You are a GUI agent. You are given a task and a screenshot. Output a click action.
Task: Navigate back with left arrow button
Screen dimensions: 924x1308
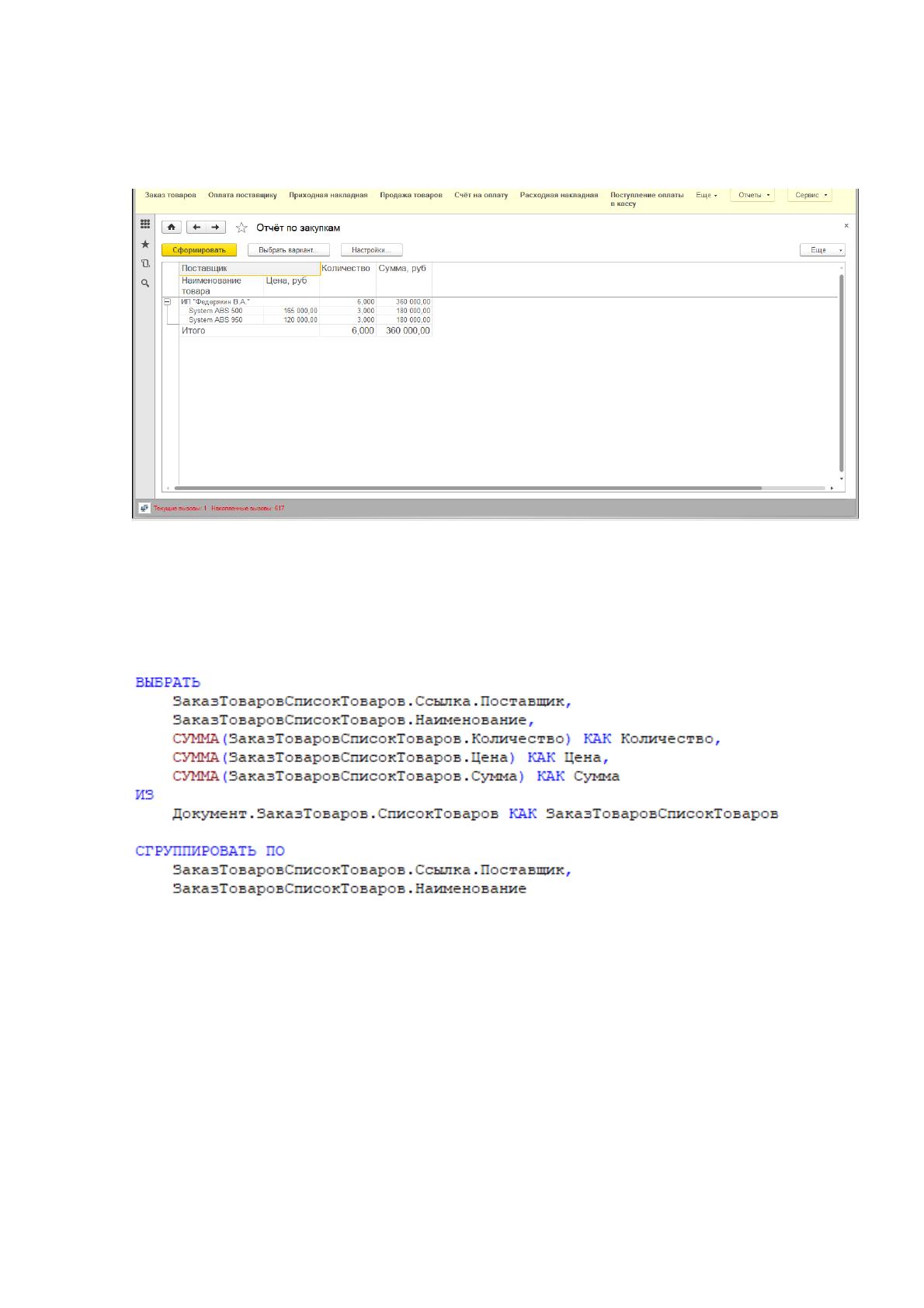196,228
